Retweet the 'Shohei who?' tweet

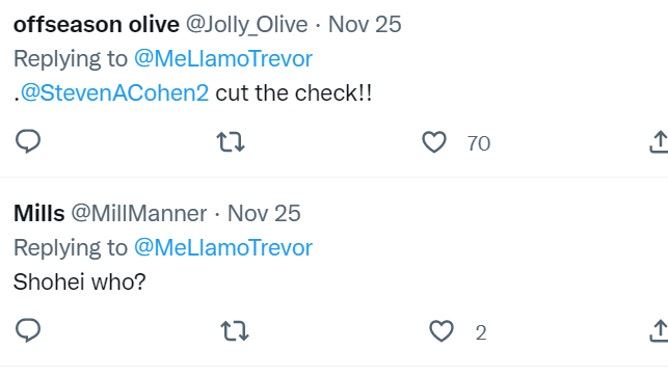point(235,331)
